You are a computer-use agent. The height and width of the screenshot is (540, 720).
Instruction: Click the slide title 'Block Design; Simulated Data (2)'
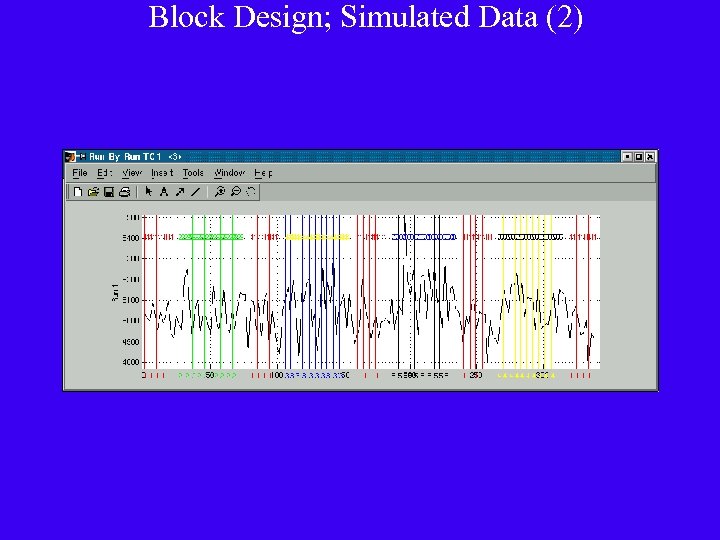pos(366,17)
